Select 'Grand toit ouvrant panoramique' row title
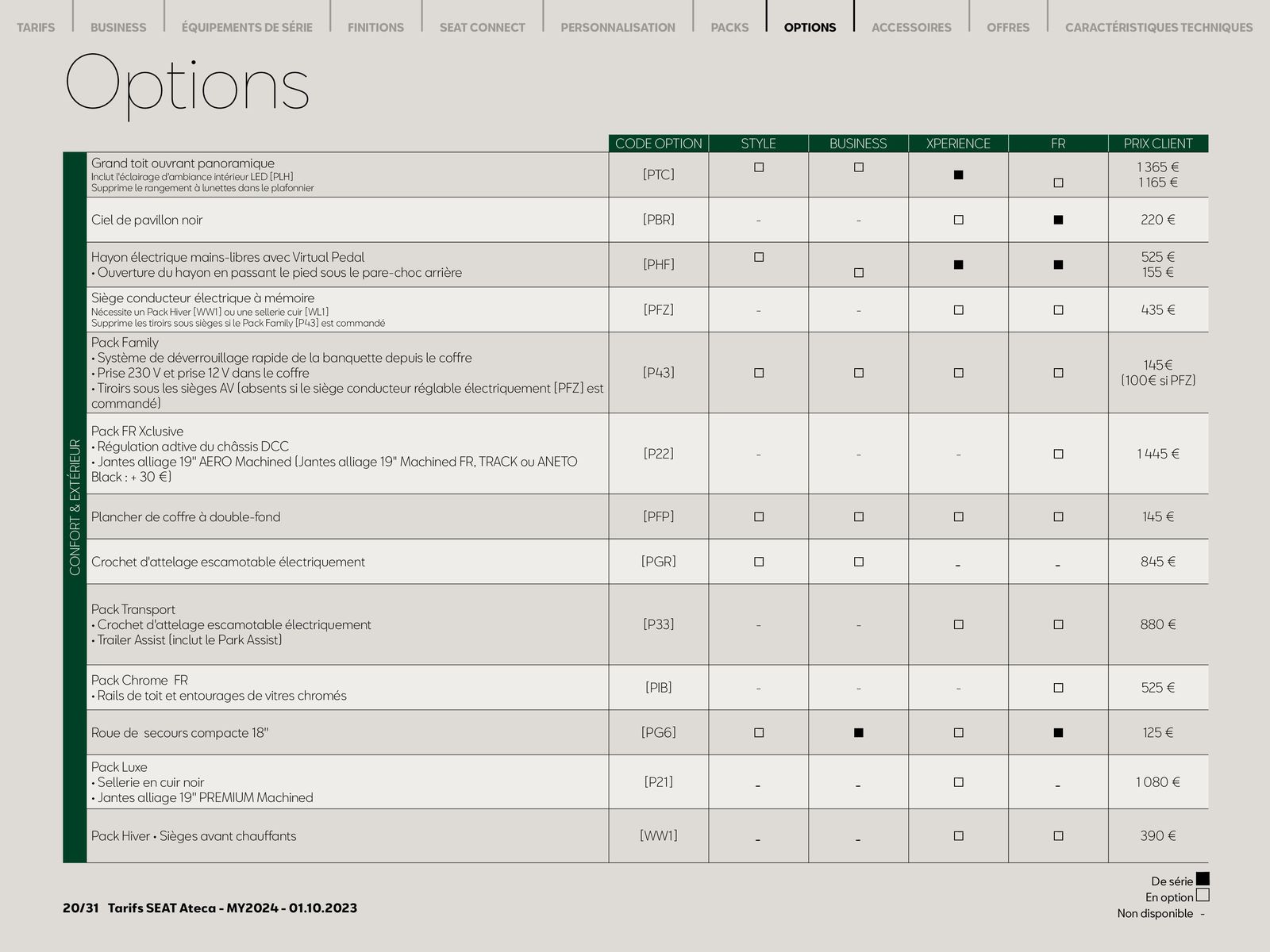1270x952 pixels. [x=183, y=163]
